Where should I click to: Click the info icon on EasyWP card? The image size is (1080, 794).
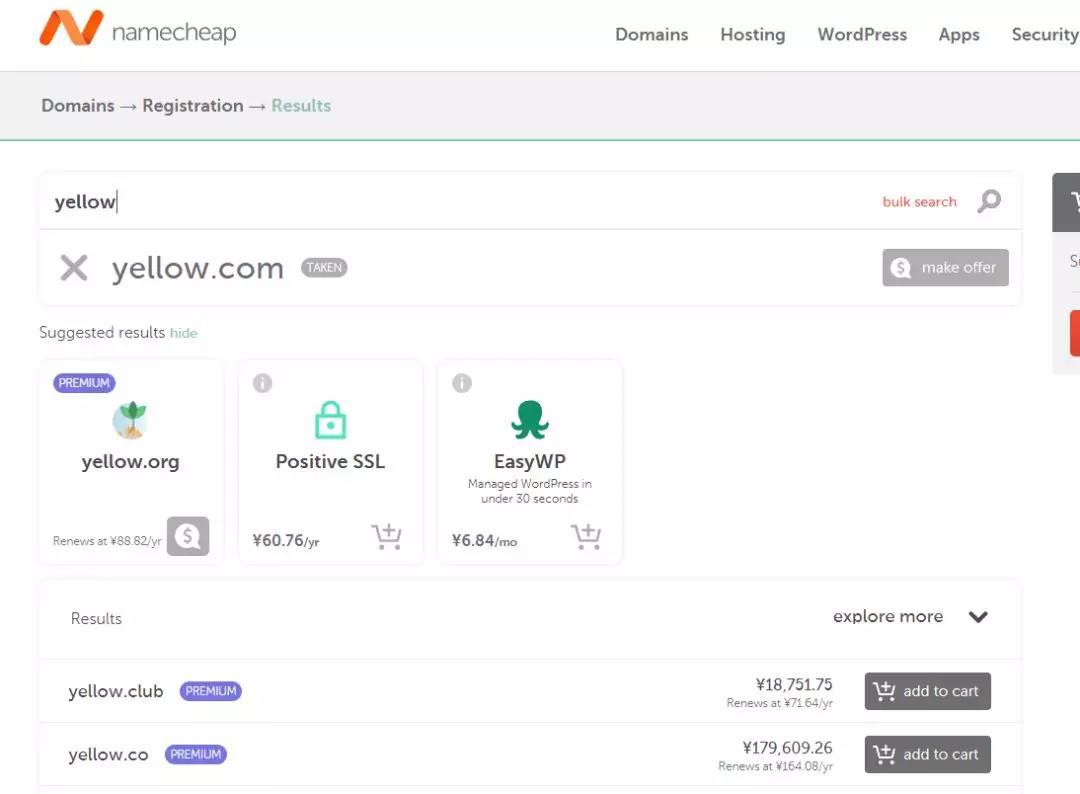(x=461, y=383)
